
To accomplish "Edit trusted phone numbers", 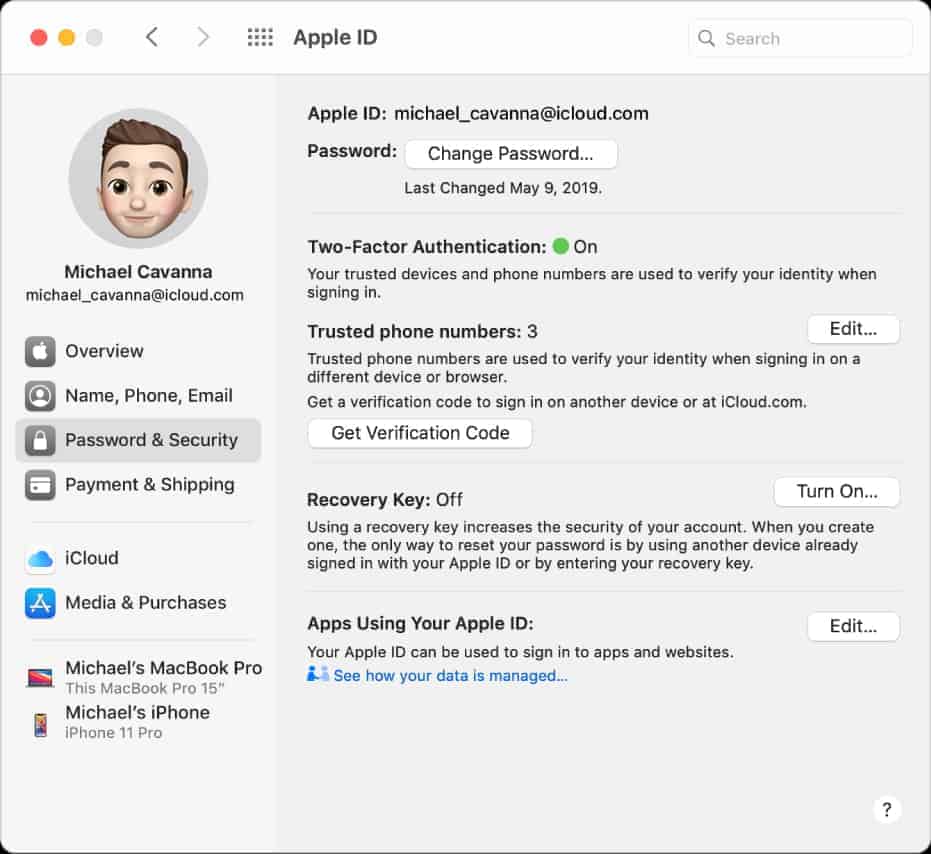I will click(x=853, y=329).
